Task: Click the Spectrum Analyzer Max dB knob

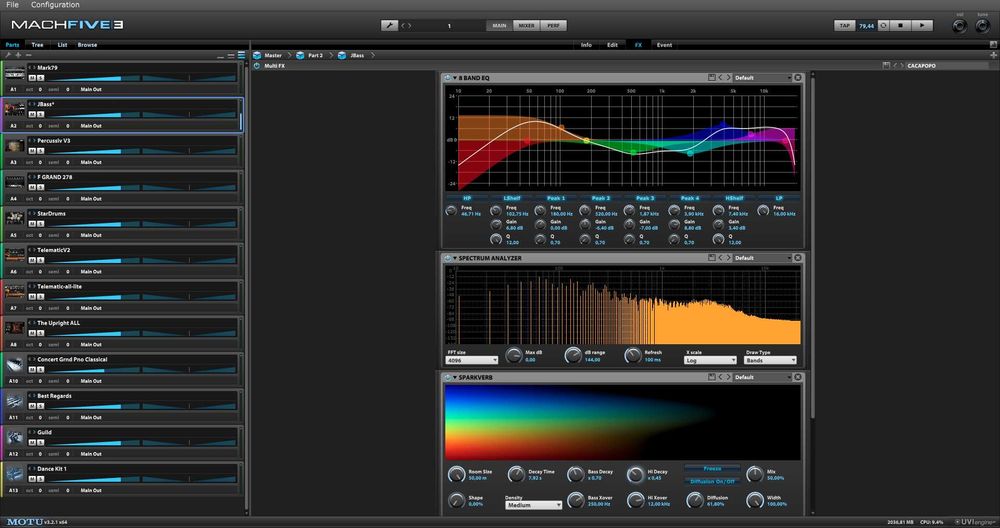Action: tap(513, 356)
